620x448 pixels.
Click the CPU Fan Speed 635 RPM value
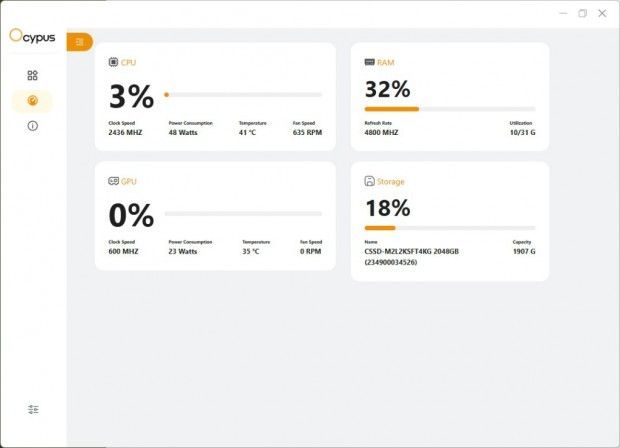point(307,132)
